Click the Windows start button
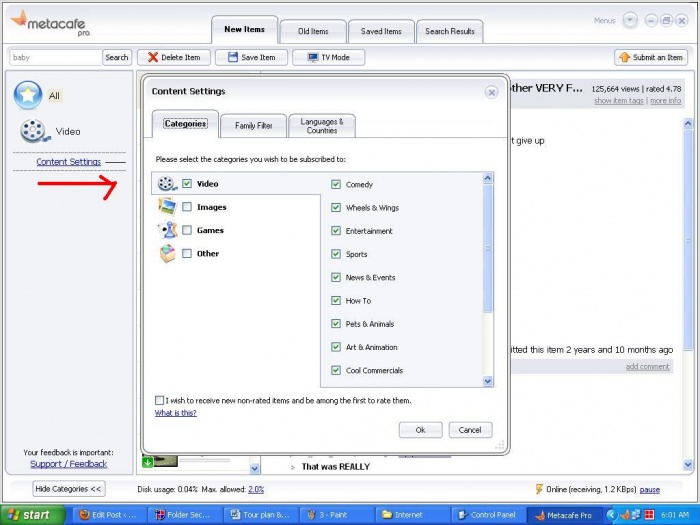The width and height of the screenshot is (700, 525). 31,515
